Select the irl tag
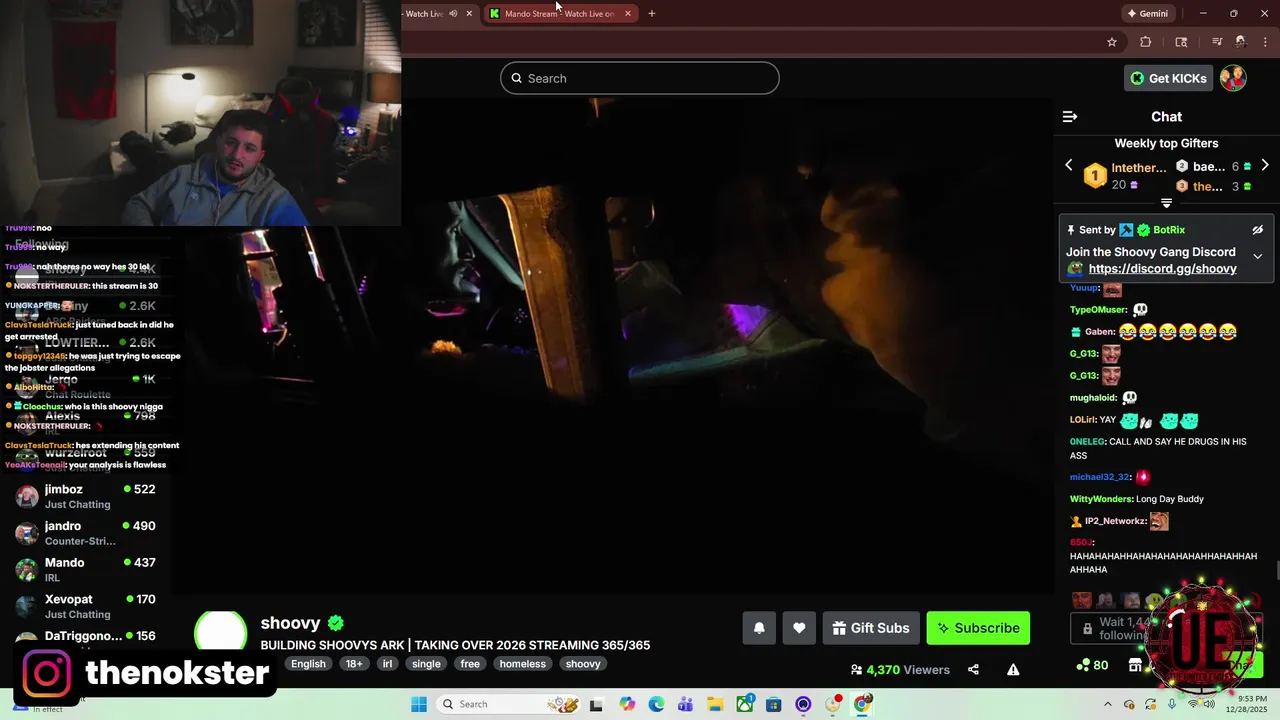Screen dimensions: 1280x720 pos(387,664)
